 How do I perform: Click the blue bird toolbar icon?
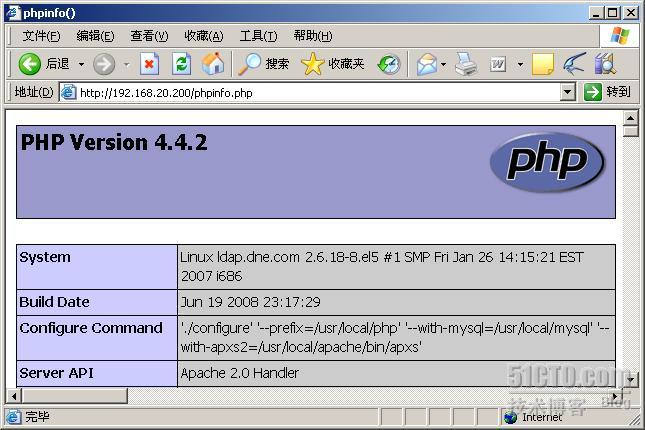pyautogui.click(x=574, y=64)
